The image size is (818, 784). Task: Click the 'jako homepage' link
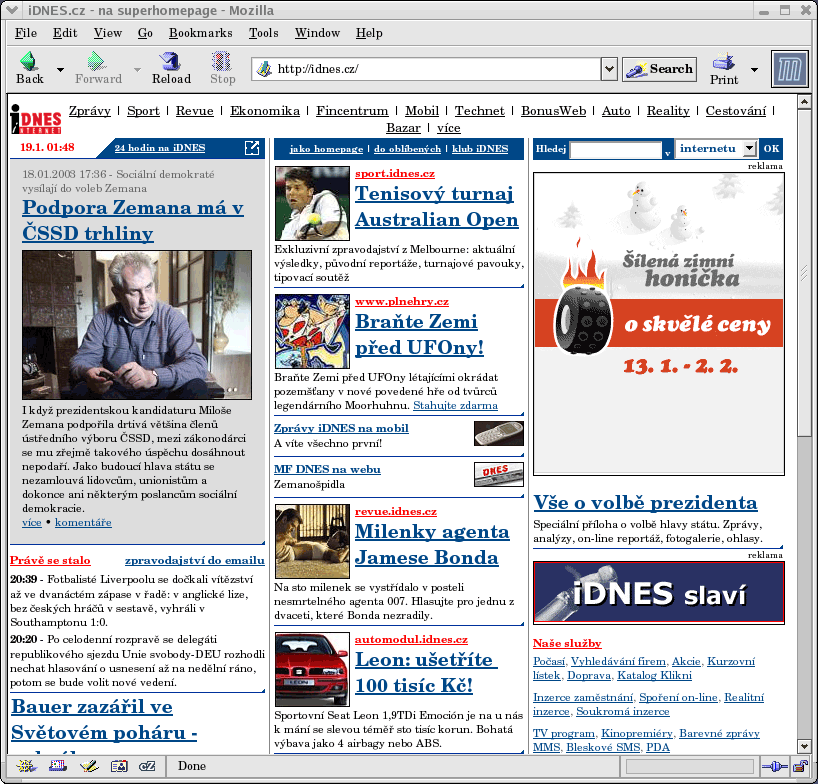[326, 149]
